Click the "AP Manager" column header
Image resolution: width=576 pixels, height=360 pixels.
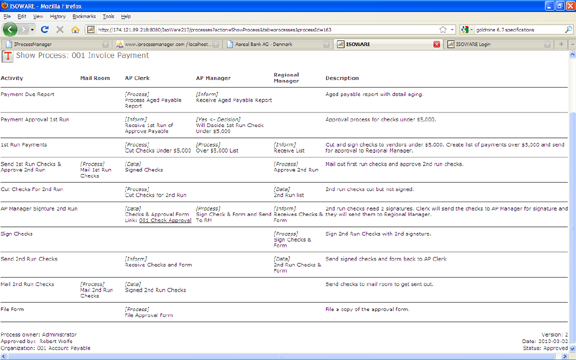point(213,78)
